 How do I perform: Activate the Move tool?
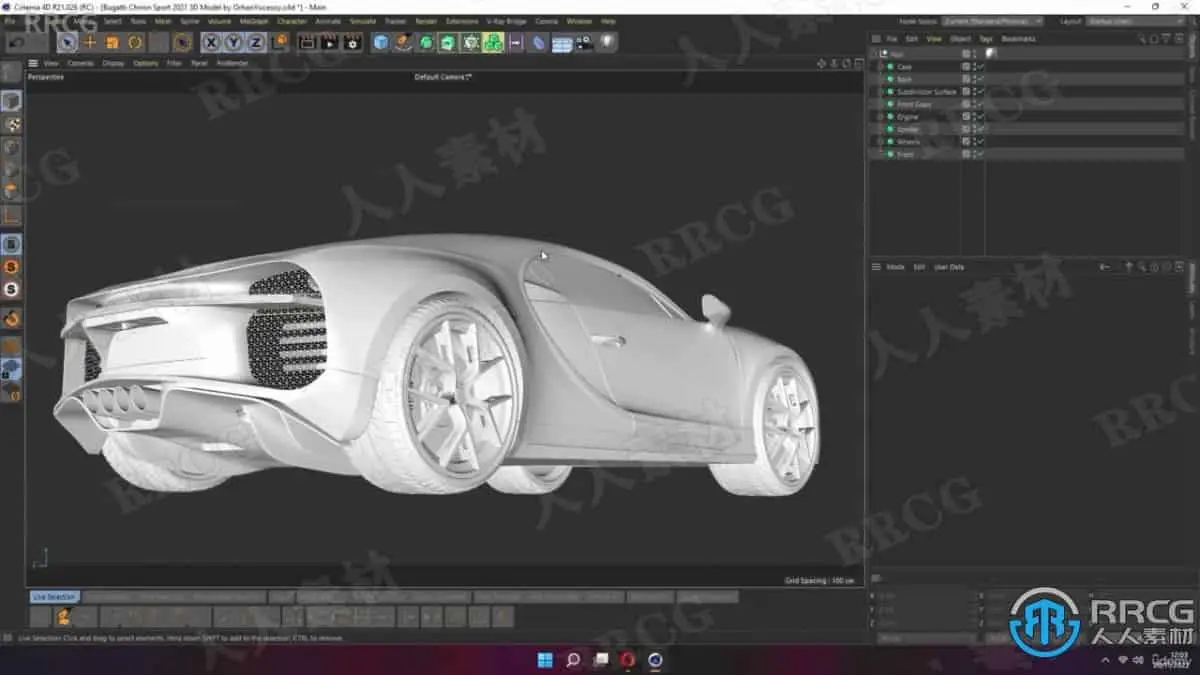coord(90,42)
